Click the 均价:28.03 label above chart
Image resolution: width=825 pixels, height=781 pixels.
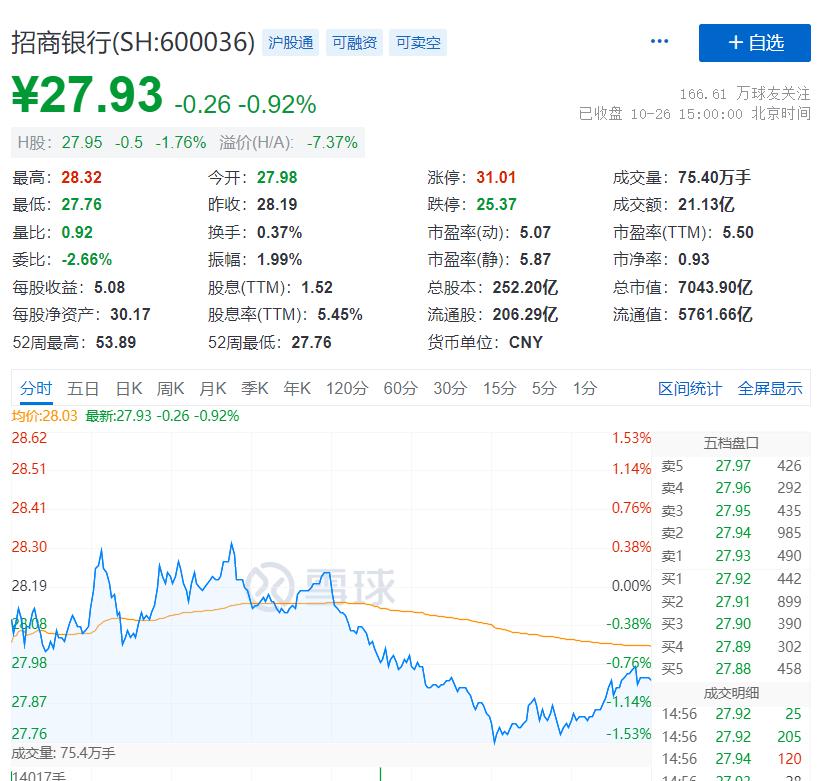[44, 416]
